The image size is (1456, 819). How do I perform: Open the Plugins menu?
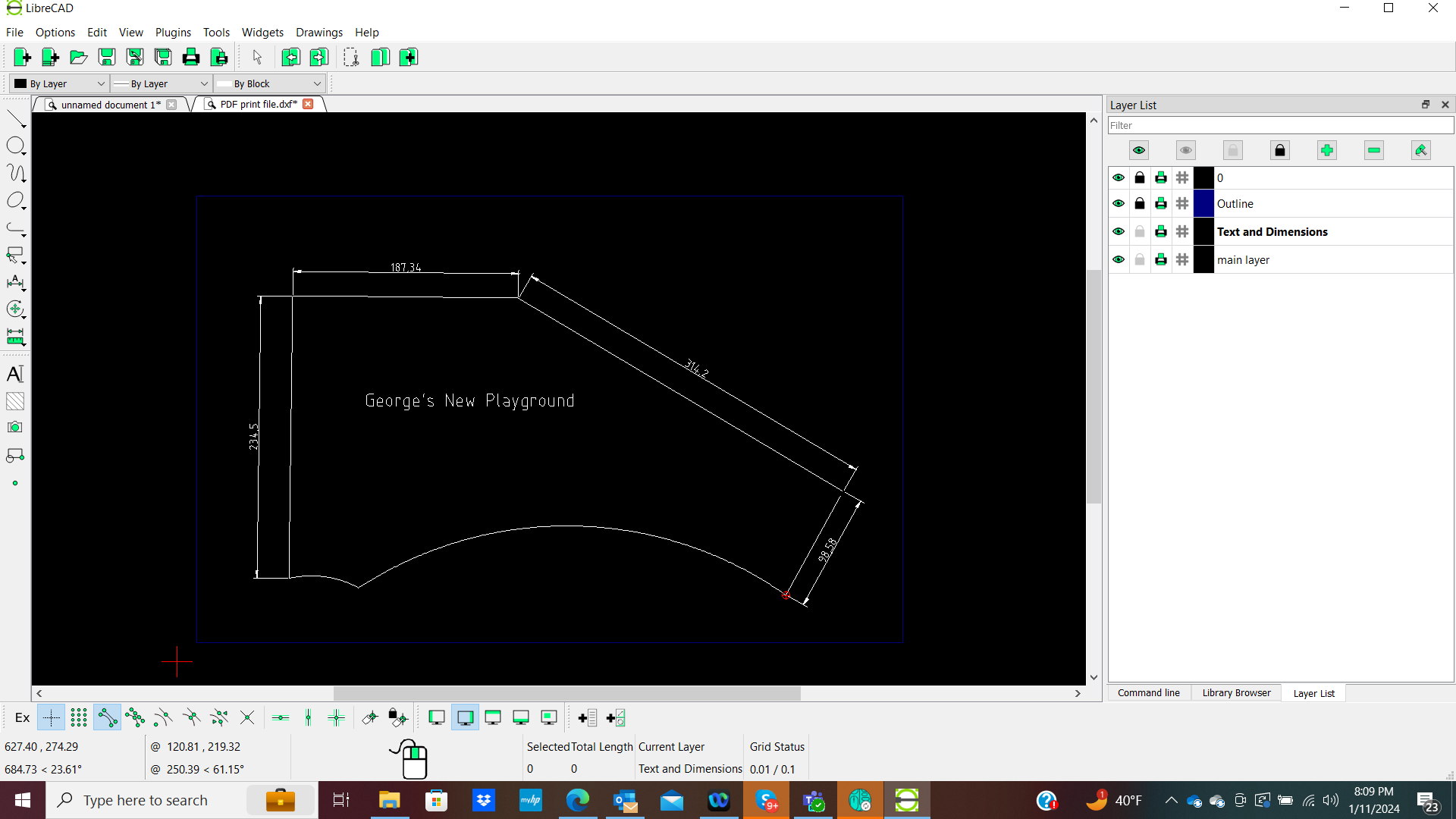click(x=173, y=32)
